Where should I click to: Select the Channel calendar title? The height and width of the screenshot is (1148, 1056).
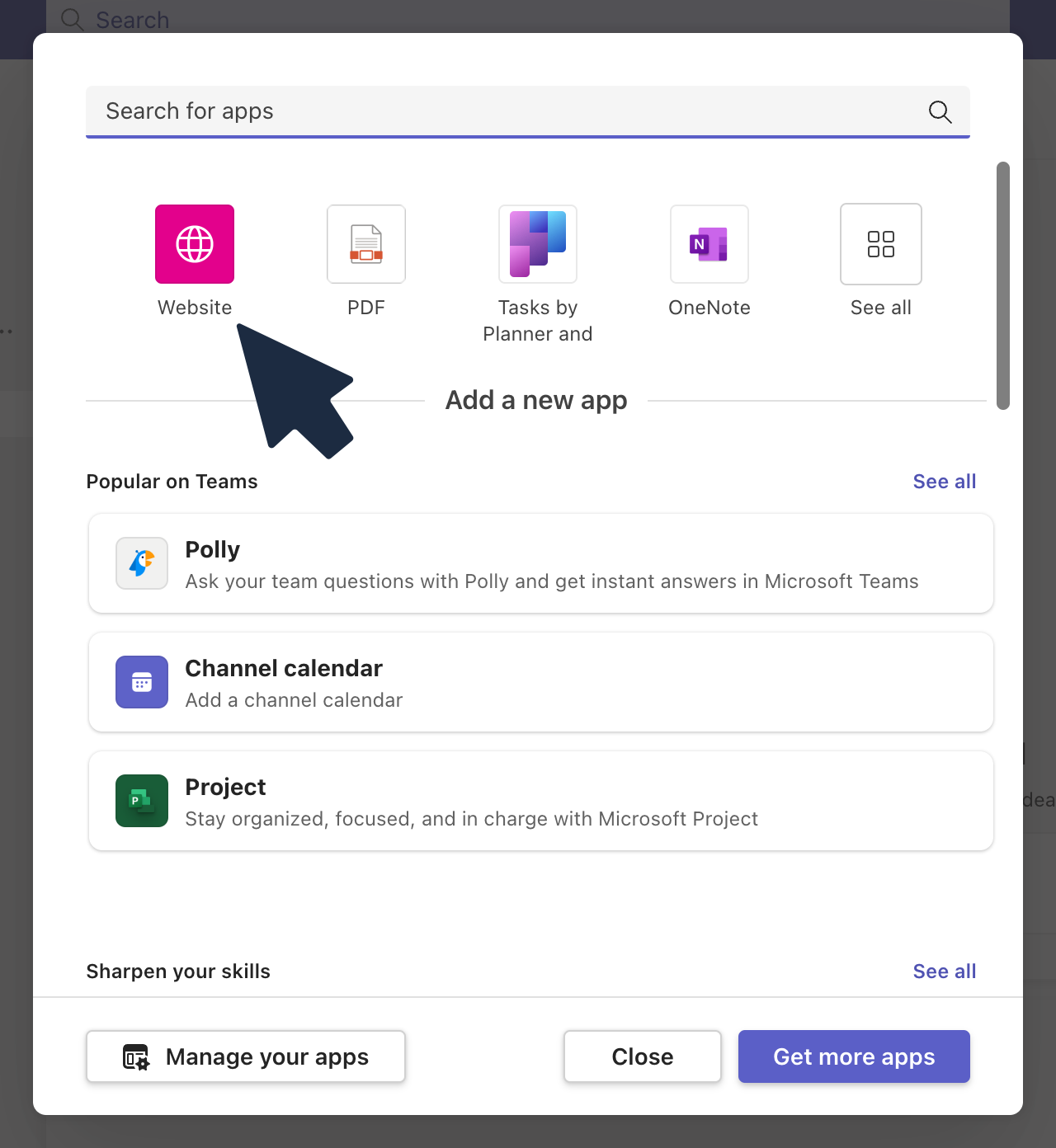[284, 668]
